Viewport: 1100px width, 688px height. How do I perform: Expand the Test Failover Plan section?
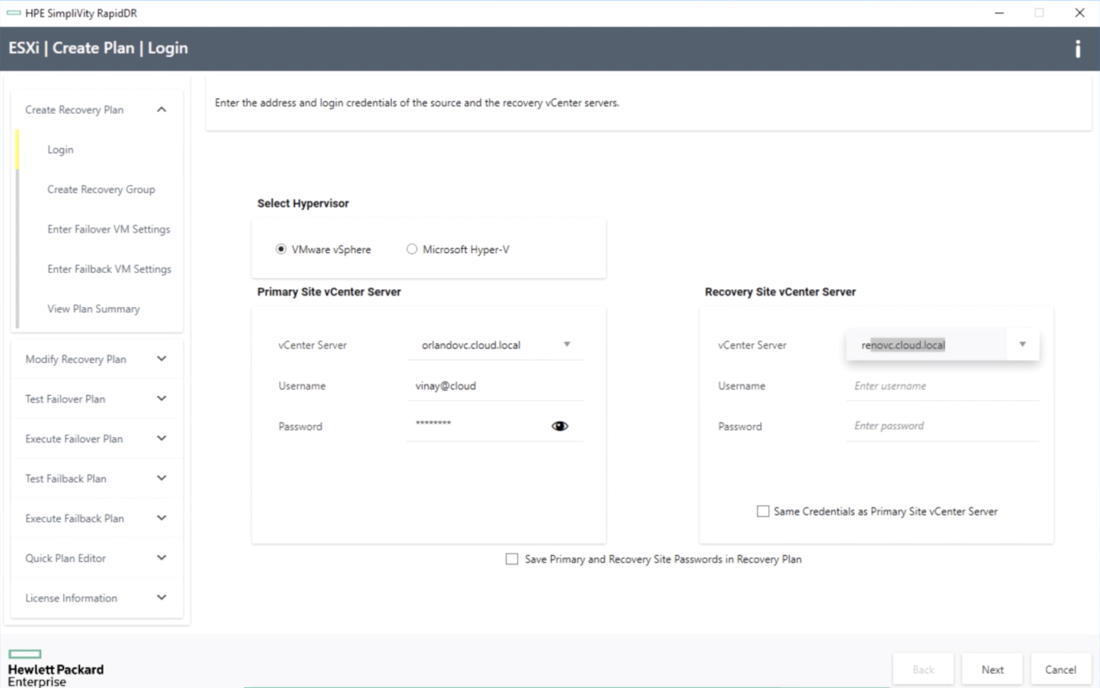point(161,399)
